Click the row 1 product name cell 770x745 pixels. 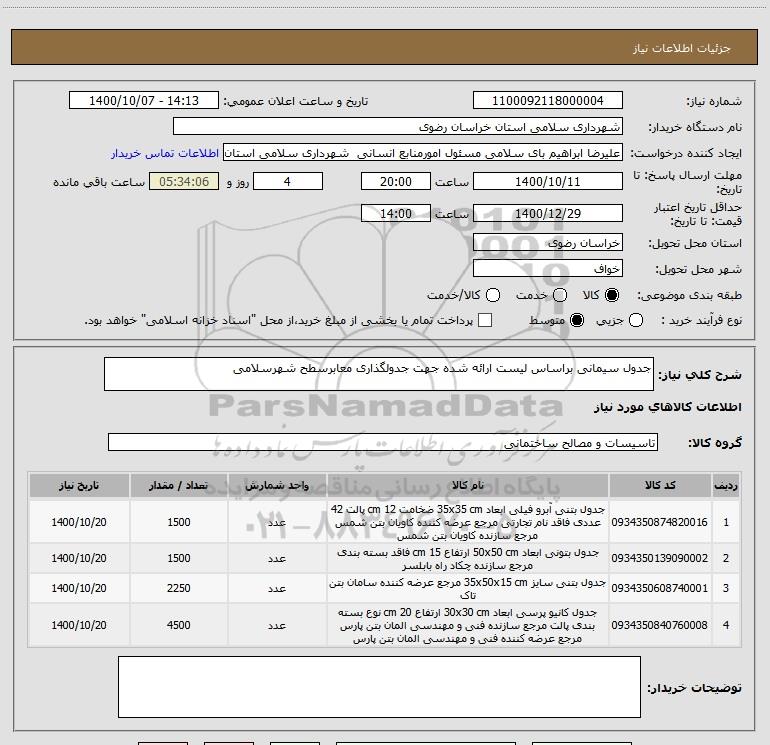pos(468,522)
